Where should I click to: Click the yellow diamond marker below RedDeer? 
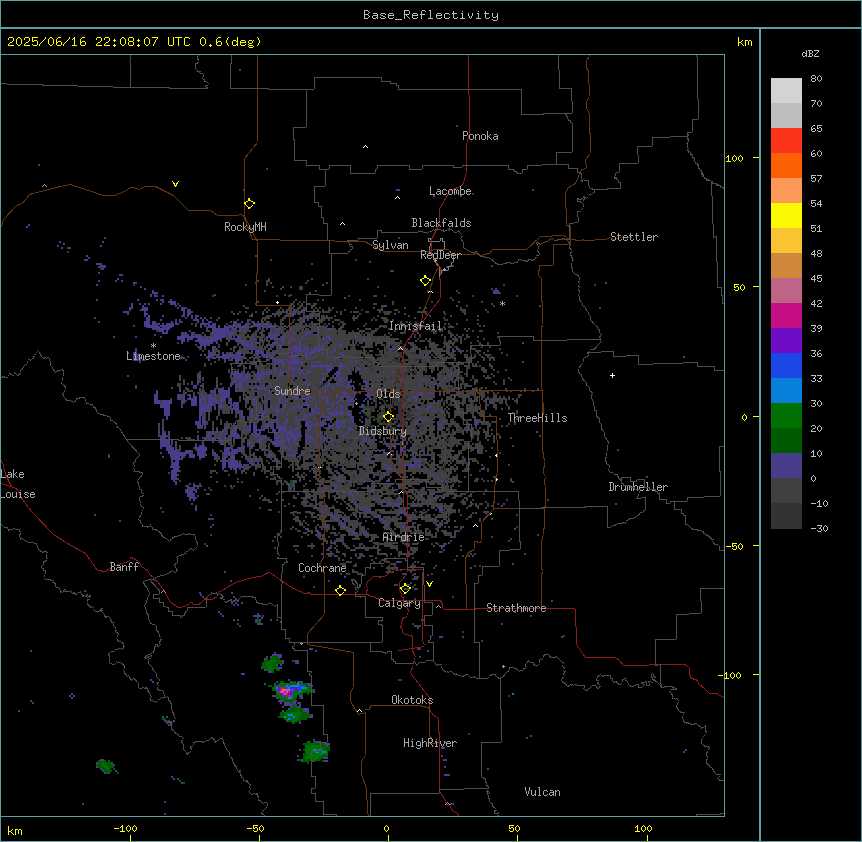click(426, 281)
